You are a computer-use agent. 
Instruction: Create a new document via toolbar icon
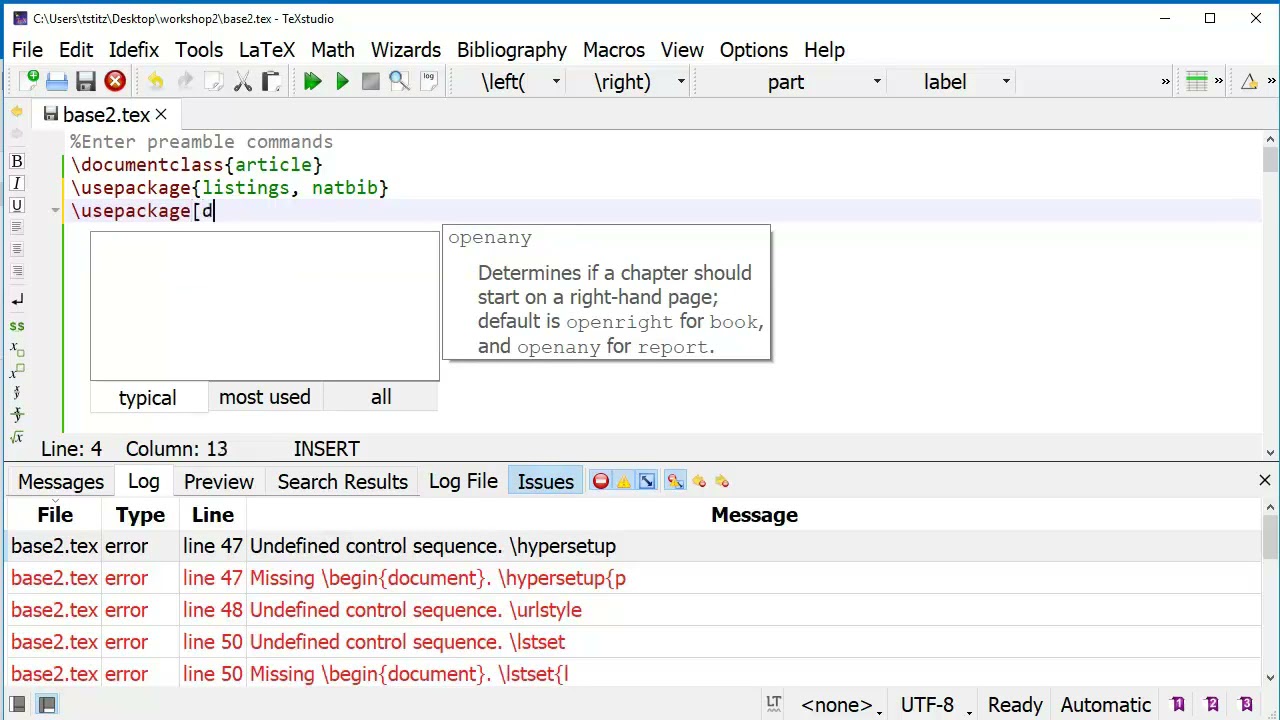[x=28, y=81]
